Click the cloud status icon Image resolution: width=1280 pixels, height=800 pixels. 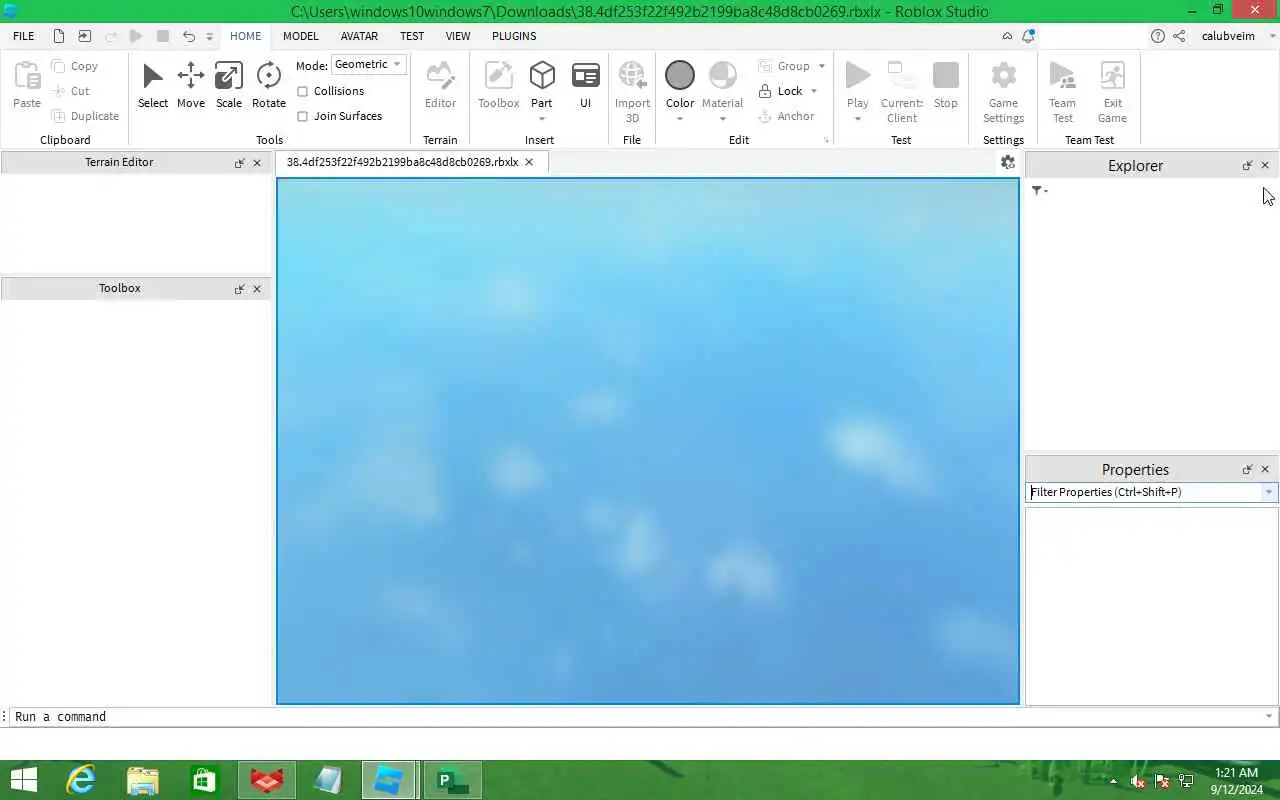1007,36
